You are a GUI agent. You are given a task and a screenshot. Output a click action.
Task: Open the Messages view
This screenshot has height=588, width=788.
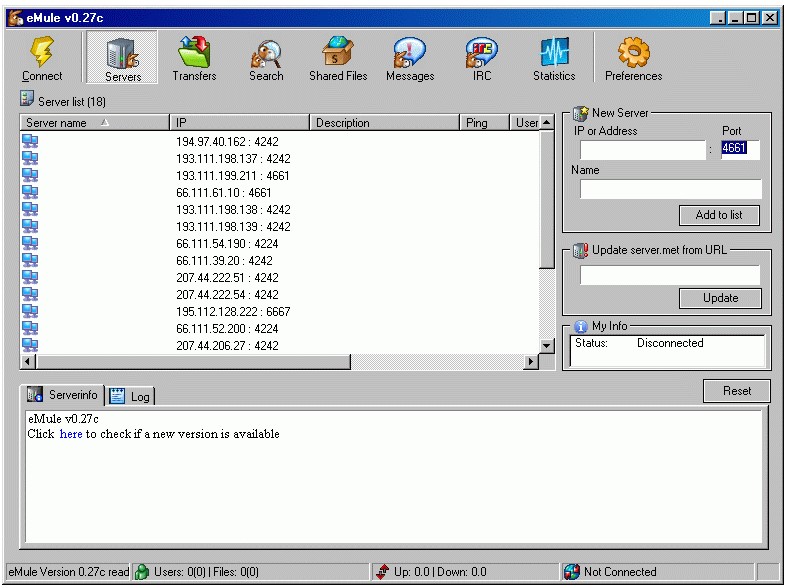tap(410, 57)
